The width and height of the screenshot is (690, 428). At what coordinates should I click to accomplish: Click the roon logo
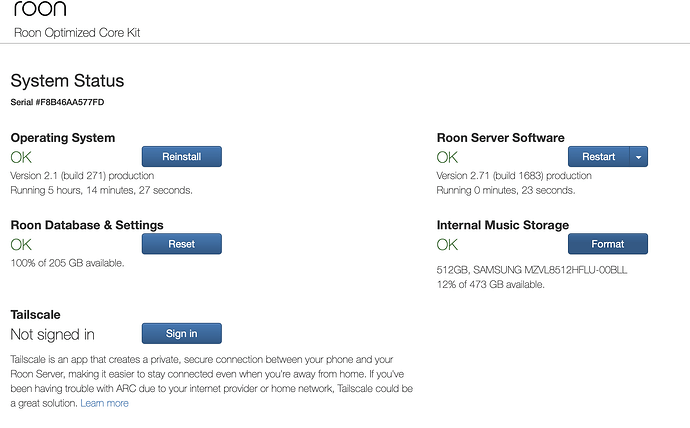click(x=40, y=8)
